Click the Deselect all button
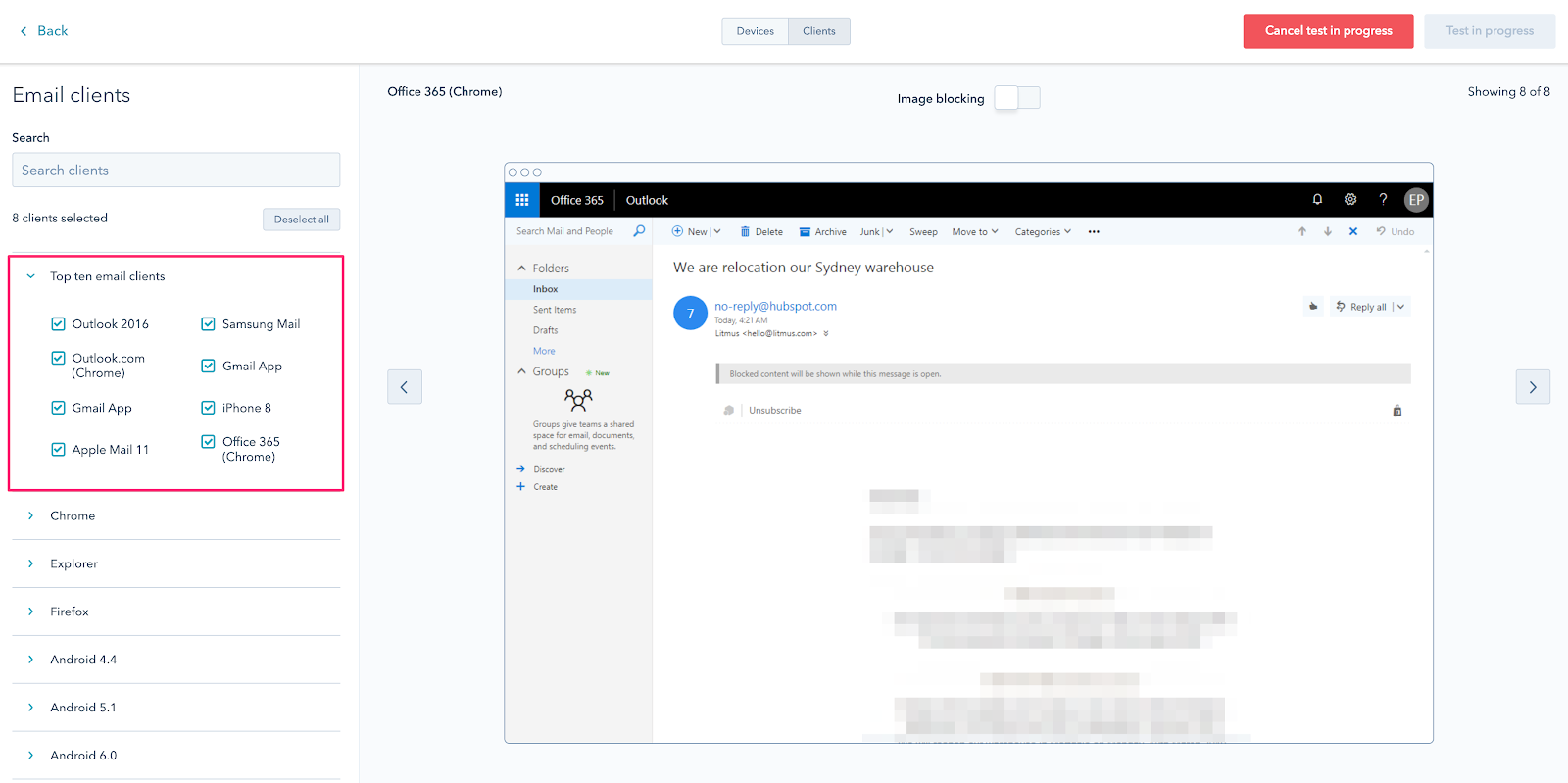Viewport: 1568px width, 783px height. coord(301,220)
